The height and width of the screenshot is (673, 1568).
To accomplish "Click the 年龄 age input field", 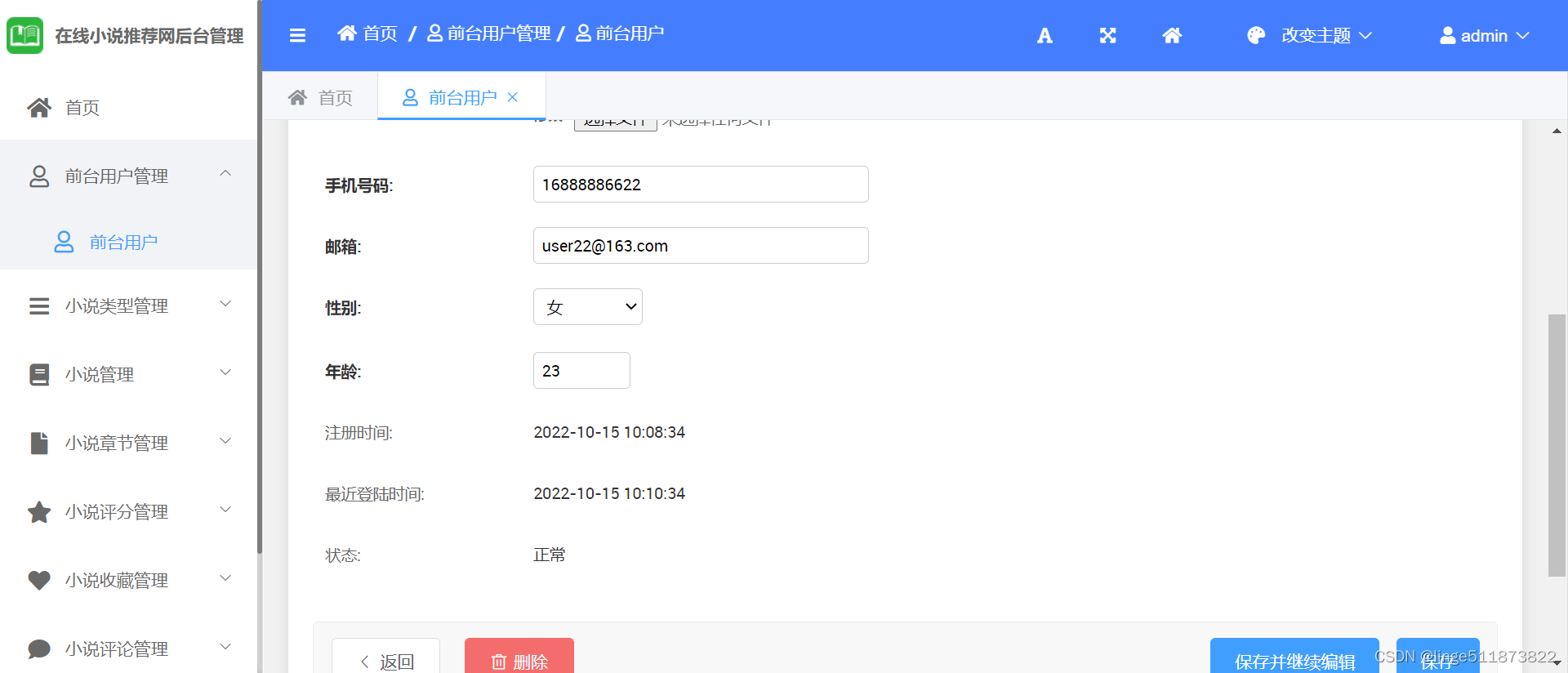I will 581,371.
